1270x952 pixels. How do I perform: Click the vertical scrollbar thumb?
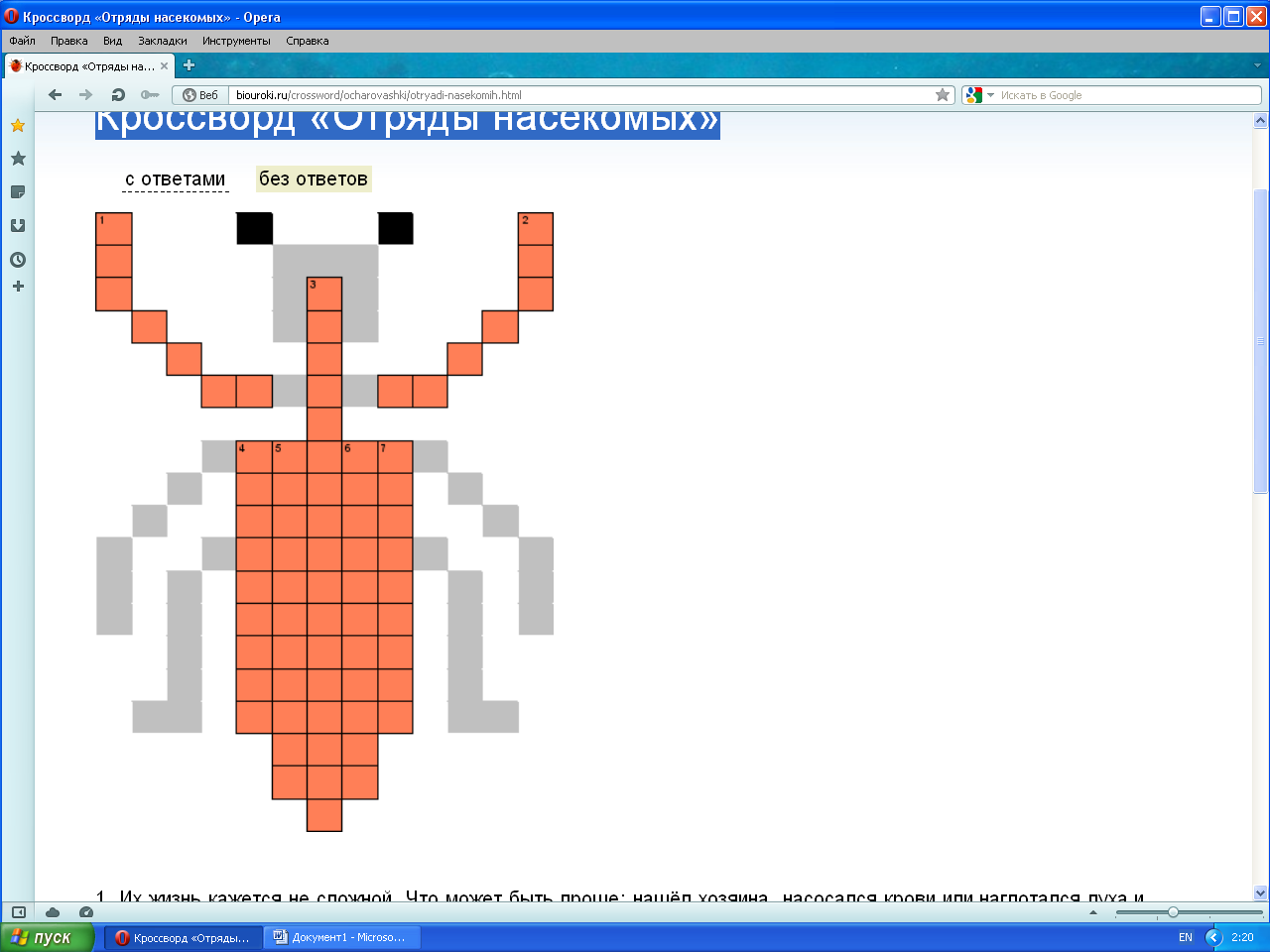point(1261,340)
